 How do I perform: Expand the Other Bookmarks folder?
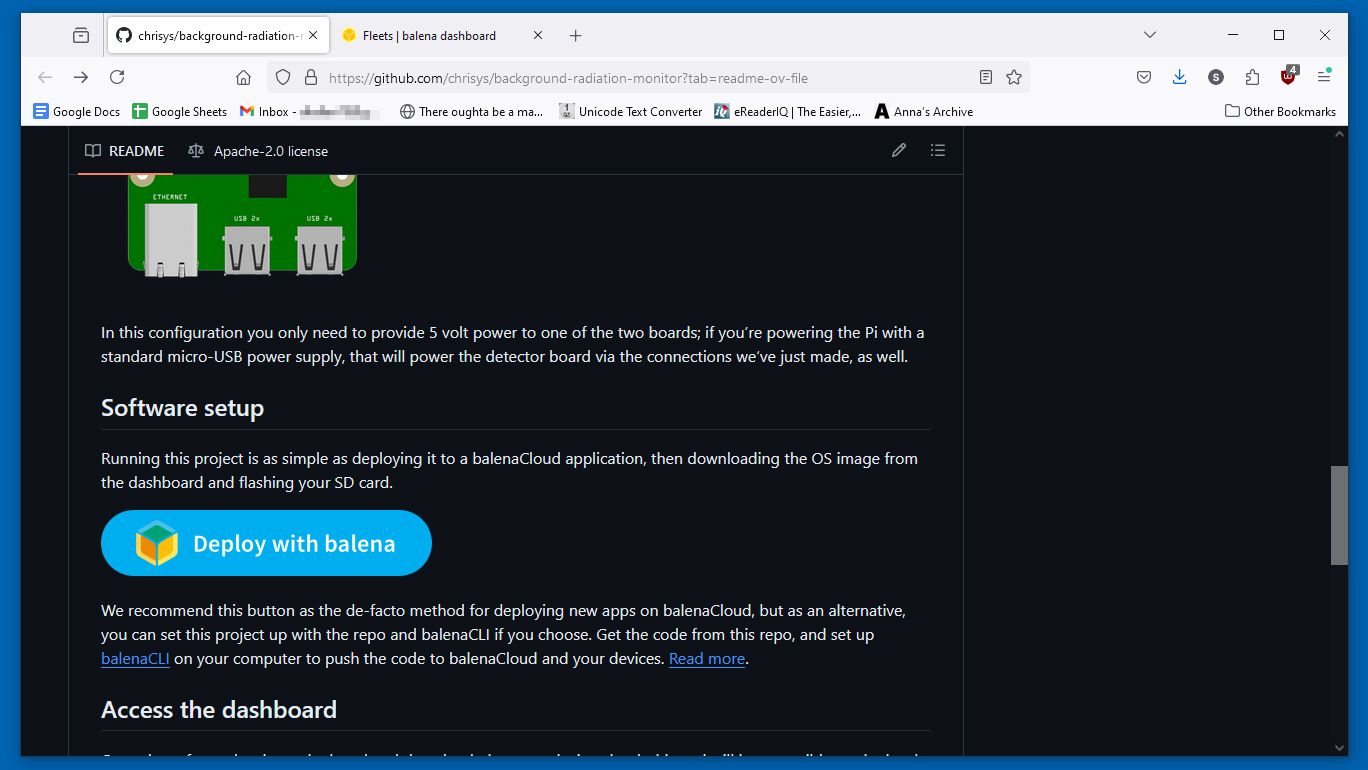[1280, 111]
